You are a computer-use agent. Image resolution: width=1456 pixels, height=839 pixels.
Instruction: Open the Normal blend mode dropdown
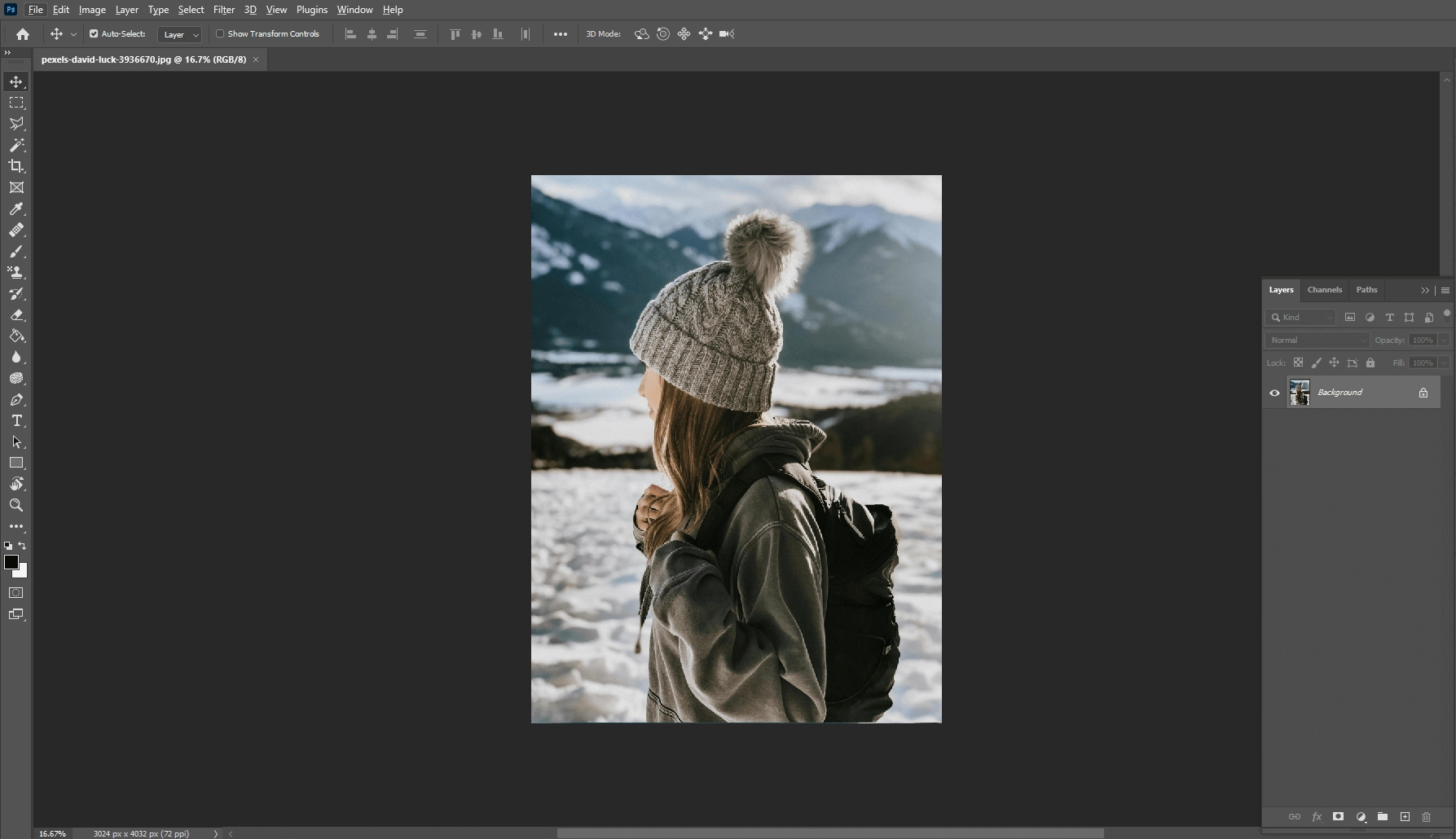pyautogui.click(x=1317, y=340)
